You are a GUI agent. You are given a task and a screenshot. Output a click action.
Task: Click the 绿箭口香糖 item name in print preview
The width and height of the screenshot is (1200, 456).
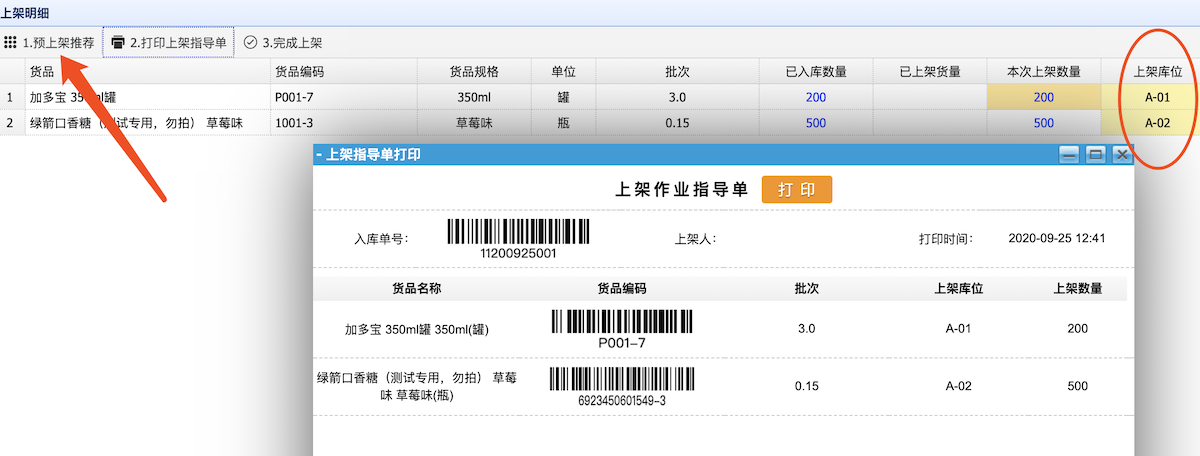point(417,386)
